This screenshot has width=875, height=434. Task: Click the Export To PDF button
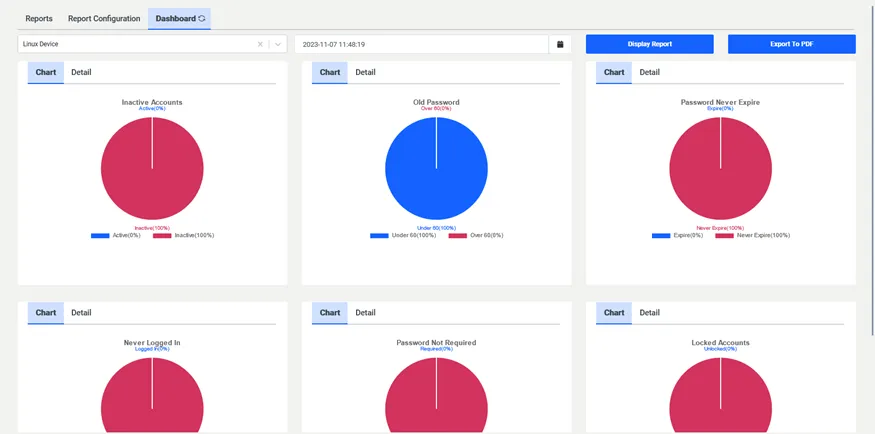click(x=791, y=44)
